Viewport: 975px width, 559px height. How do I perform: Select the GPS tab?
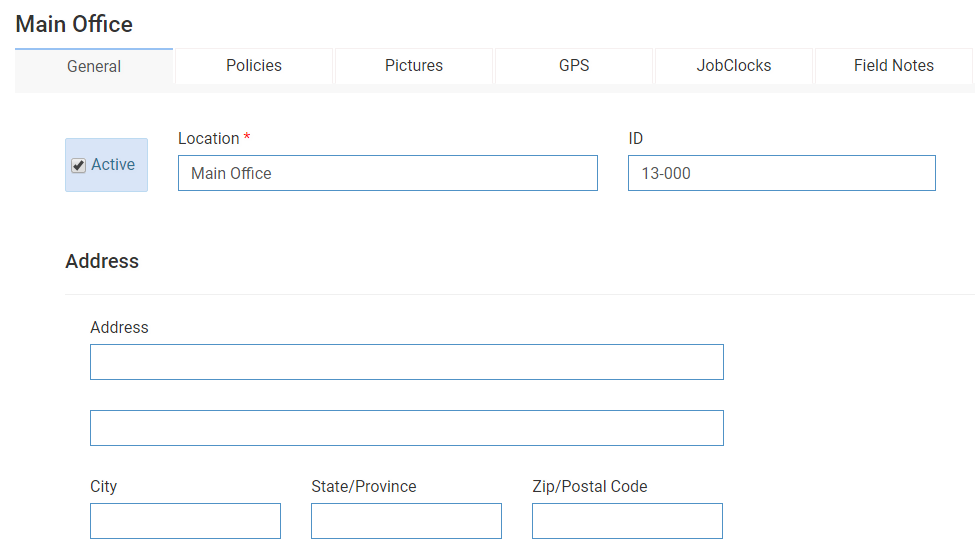[574, 66]
